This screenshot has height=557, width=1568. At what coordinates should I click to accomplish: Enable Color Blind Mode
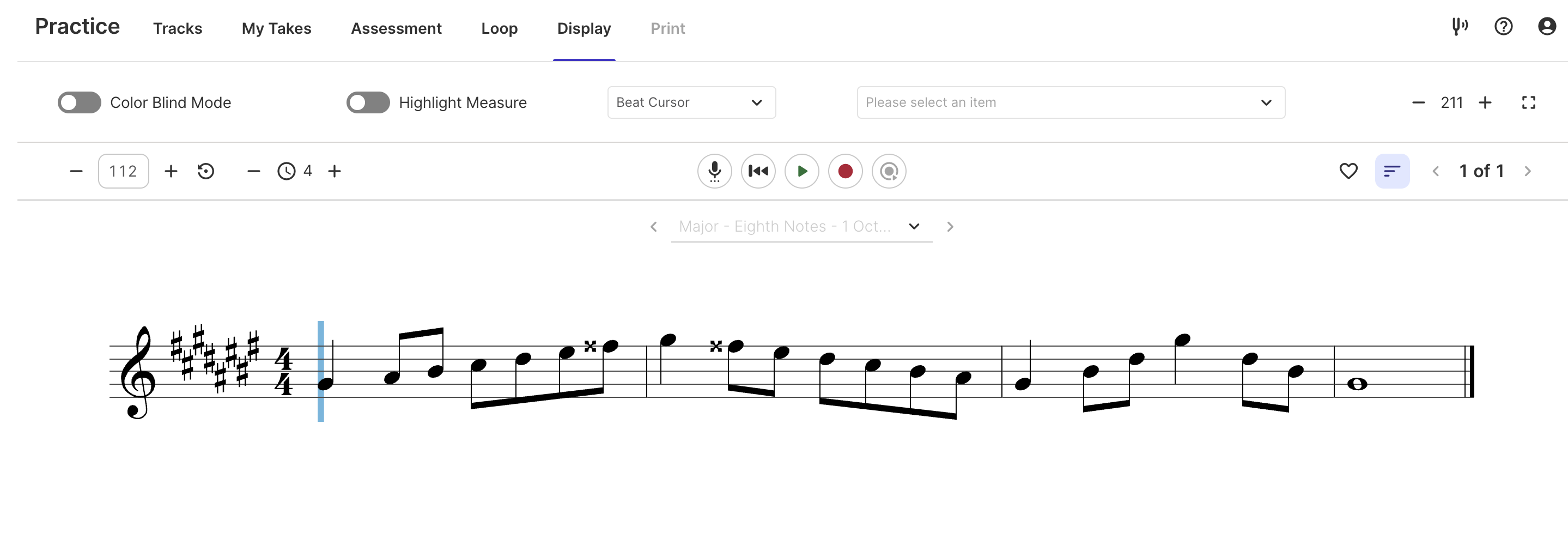point(80,103)
